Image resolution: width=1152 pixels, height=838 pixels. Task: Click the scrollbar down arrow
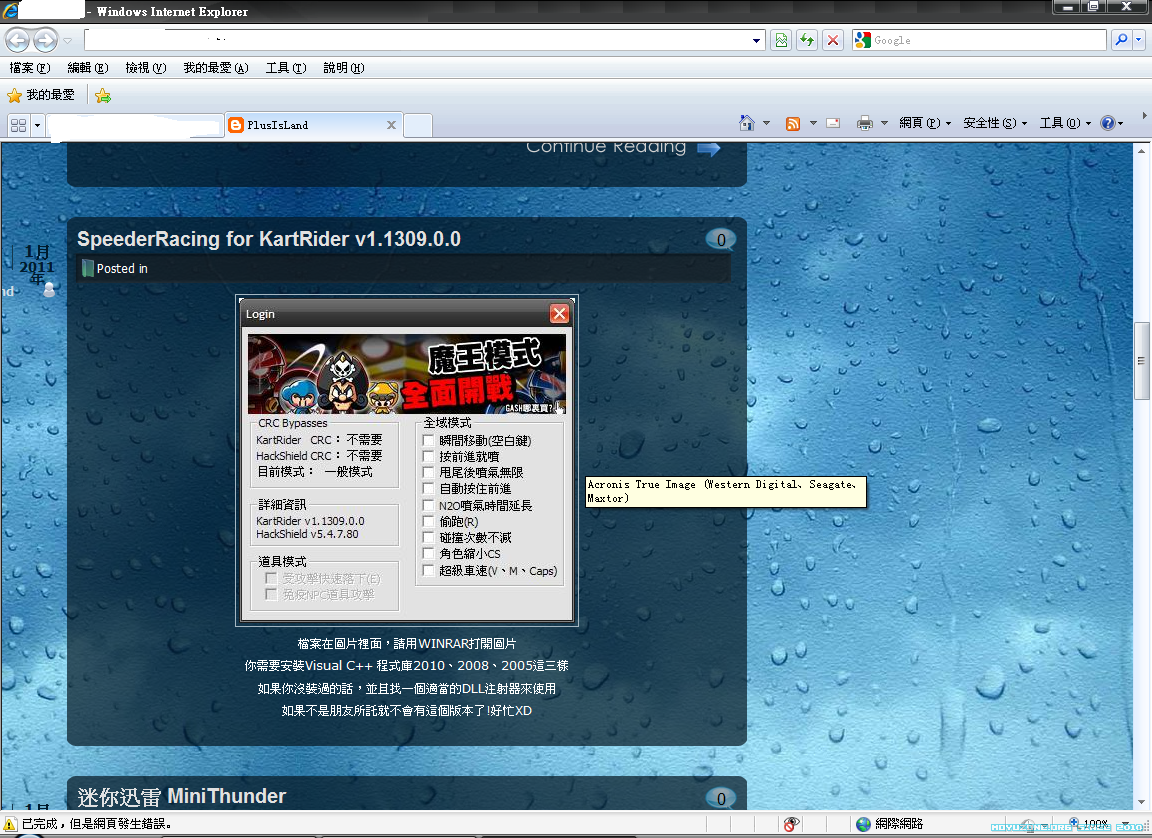click(x=1141, y=803)
